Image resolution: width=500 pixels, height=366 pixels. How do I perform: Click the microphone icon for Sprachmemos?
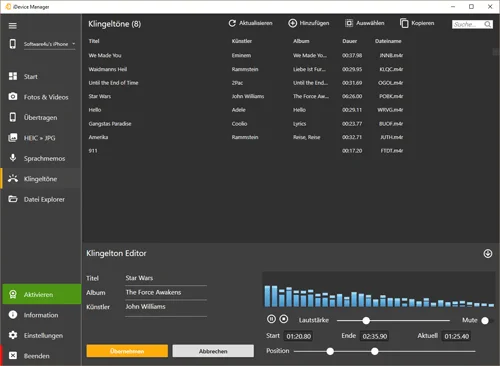(x=13, y=158)
